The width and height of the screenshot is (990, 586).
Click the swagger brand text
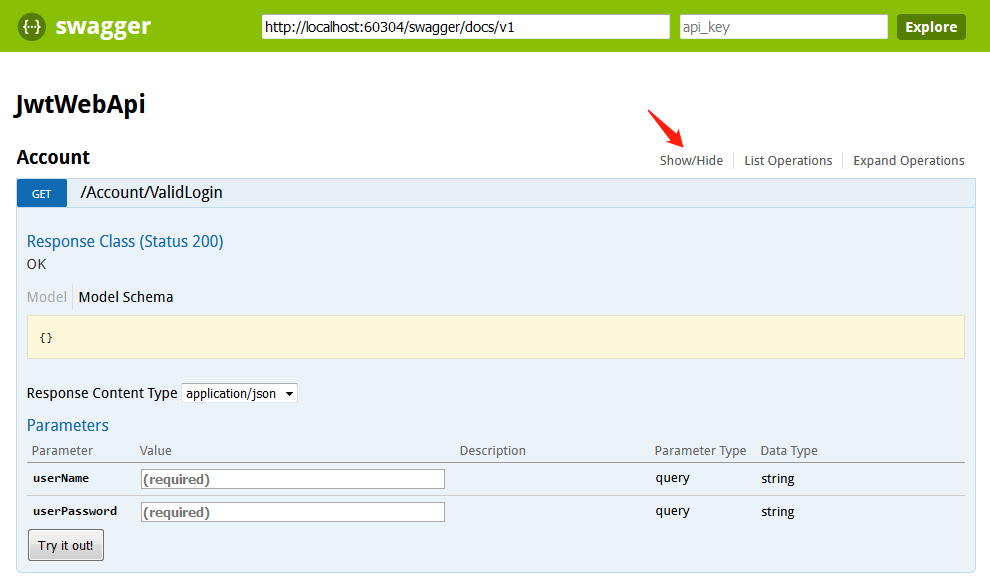(103, 27)
